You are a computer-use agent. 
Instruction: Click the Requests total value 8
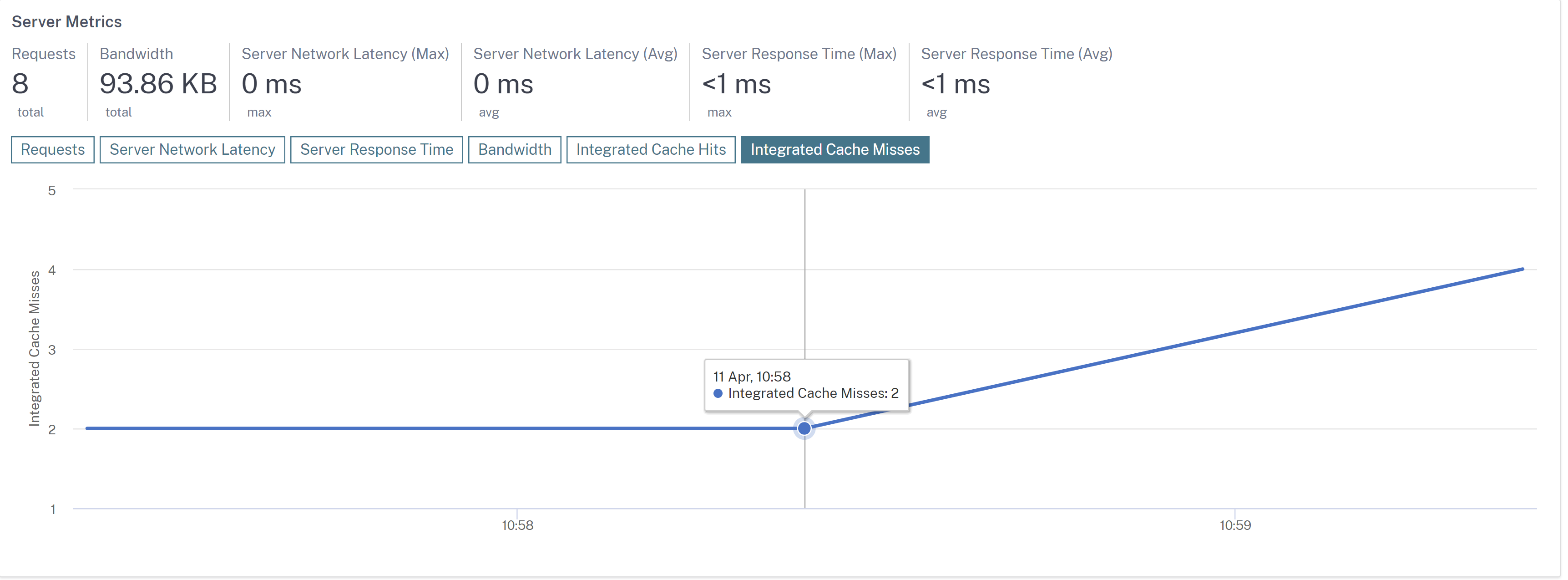point(20,84)
